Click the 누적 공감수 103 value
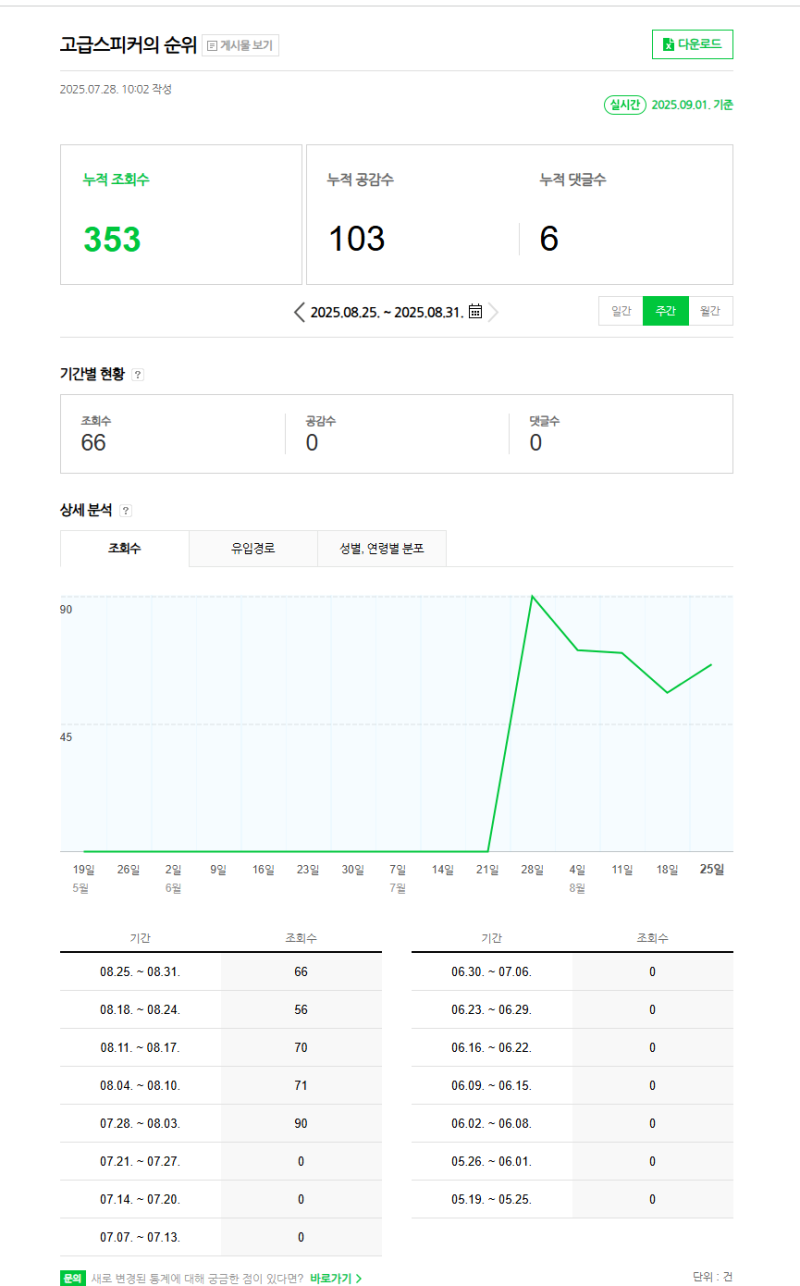Viewport: 800px width, 1286px height. pyautogui.click(x=357, y=240)
